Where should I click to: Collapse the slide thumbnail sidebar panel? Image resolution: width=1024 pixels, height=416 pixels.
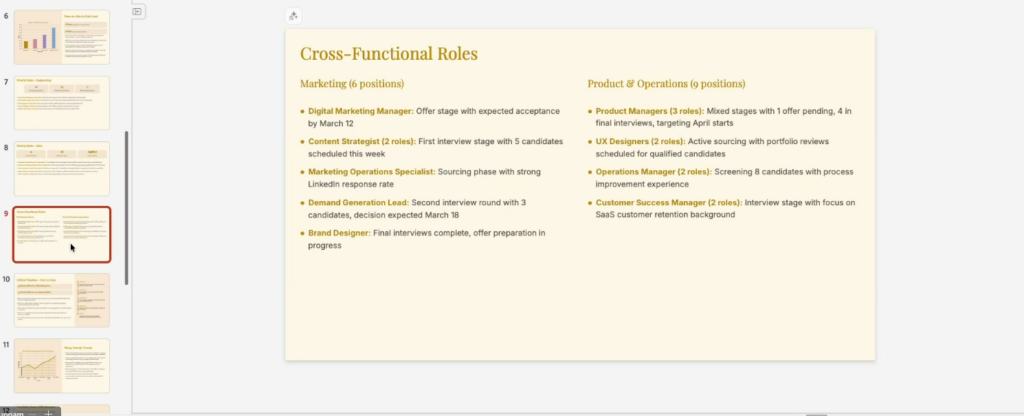tap(138, 11)
